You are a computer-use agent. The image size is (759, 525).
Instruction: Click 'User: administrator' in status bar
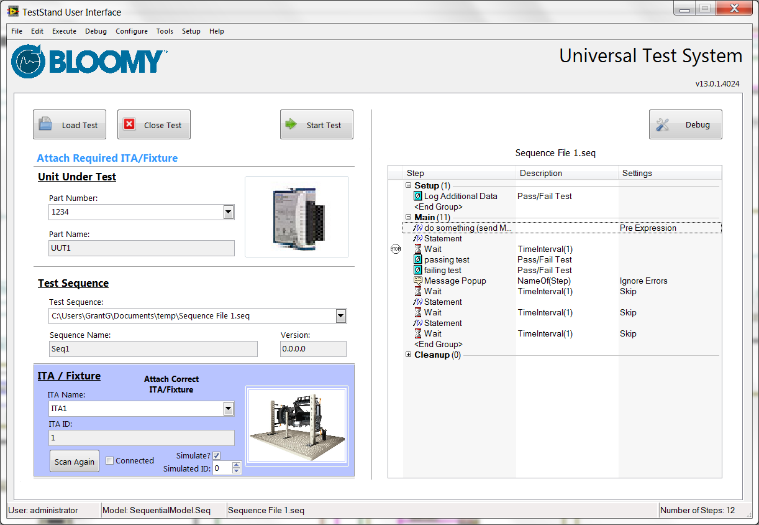click(43, 510)
